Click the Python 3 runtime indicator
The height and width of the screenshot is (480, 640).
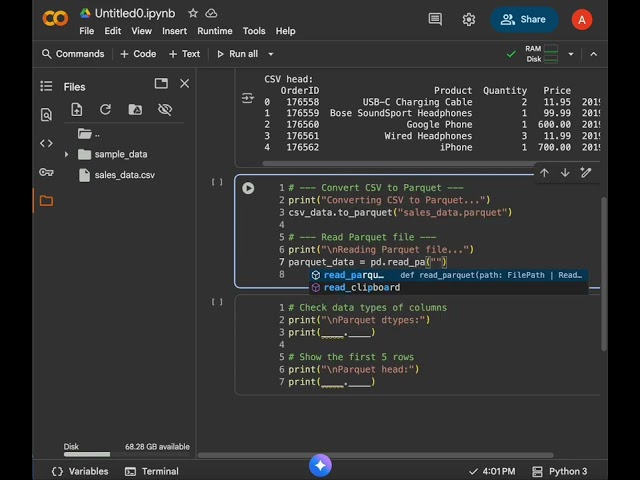tap(560, 471)
